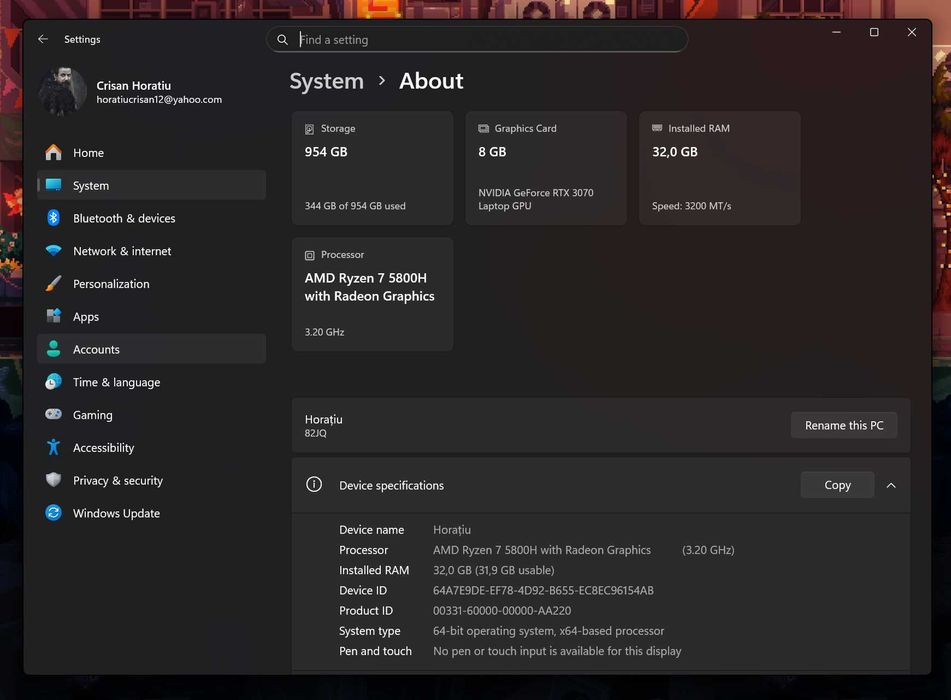Go to Gaming settings
951x700 pixels.
[152, 414]
